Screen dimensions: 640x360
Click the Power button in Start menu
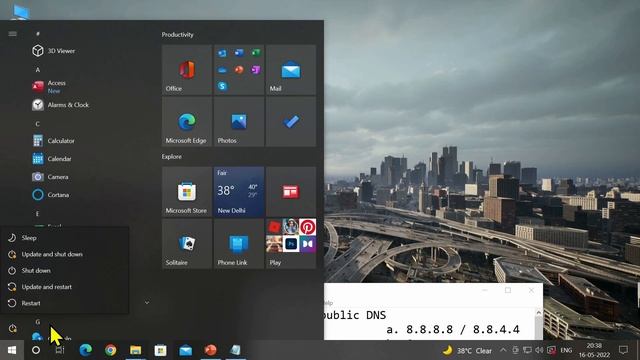(12, 328)
